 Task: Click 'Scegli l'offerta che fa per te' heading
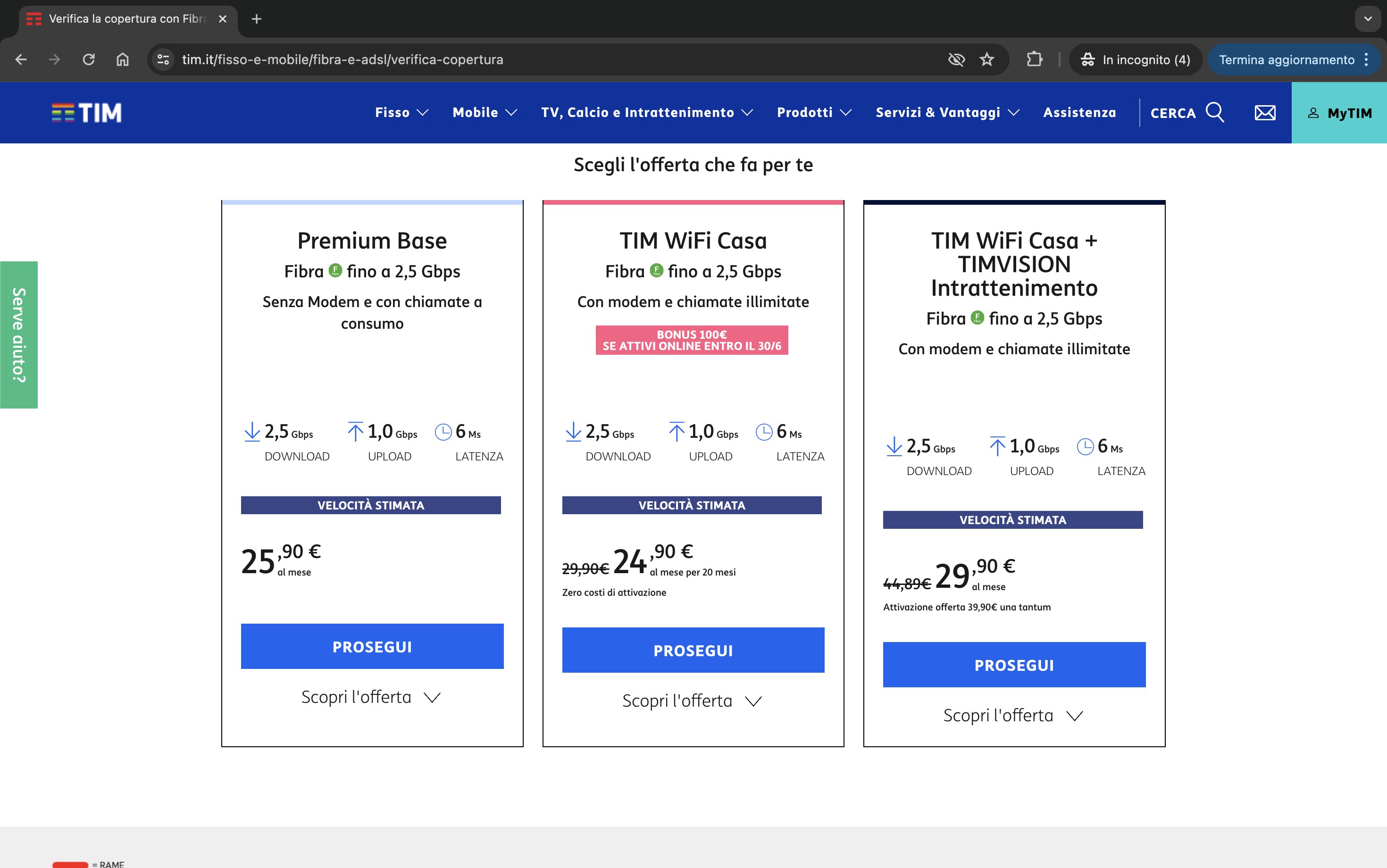tap(693, 165)
